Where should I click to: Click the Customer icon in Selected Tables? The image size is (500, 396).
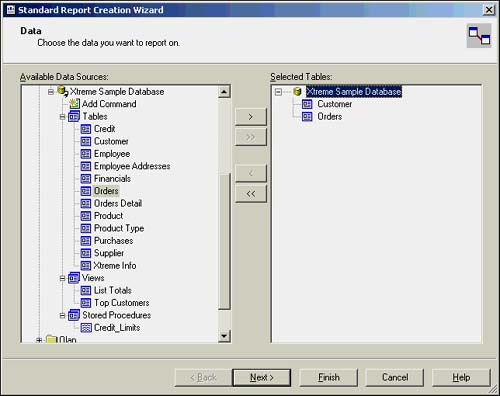point(307,104)
